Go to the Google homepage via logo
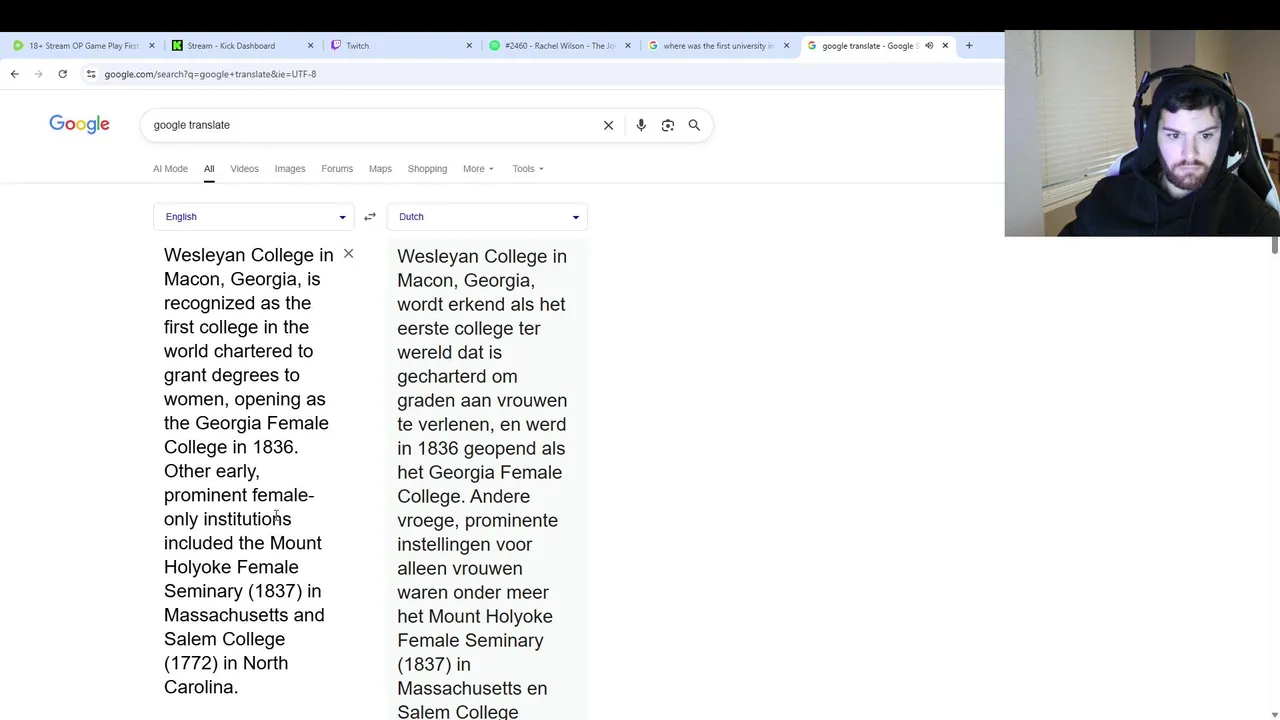Image resolution: width=1280 pixels, height=720 pixels. tap(79, 124)
